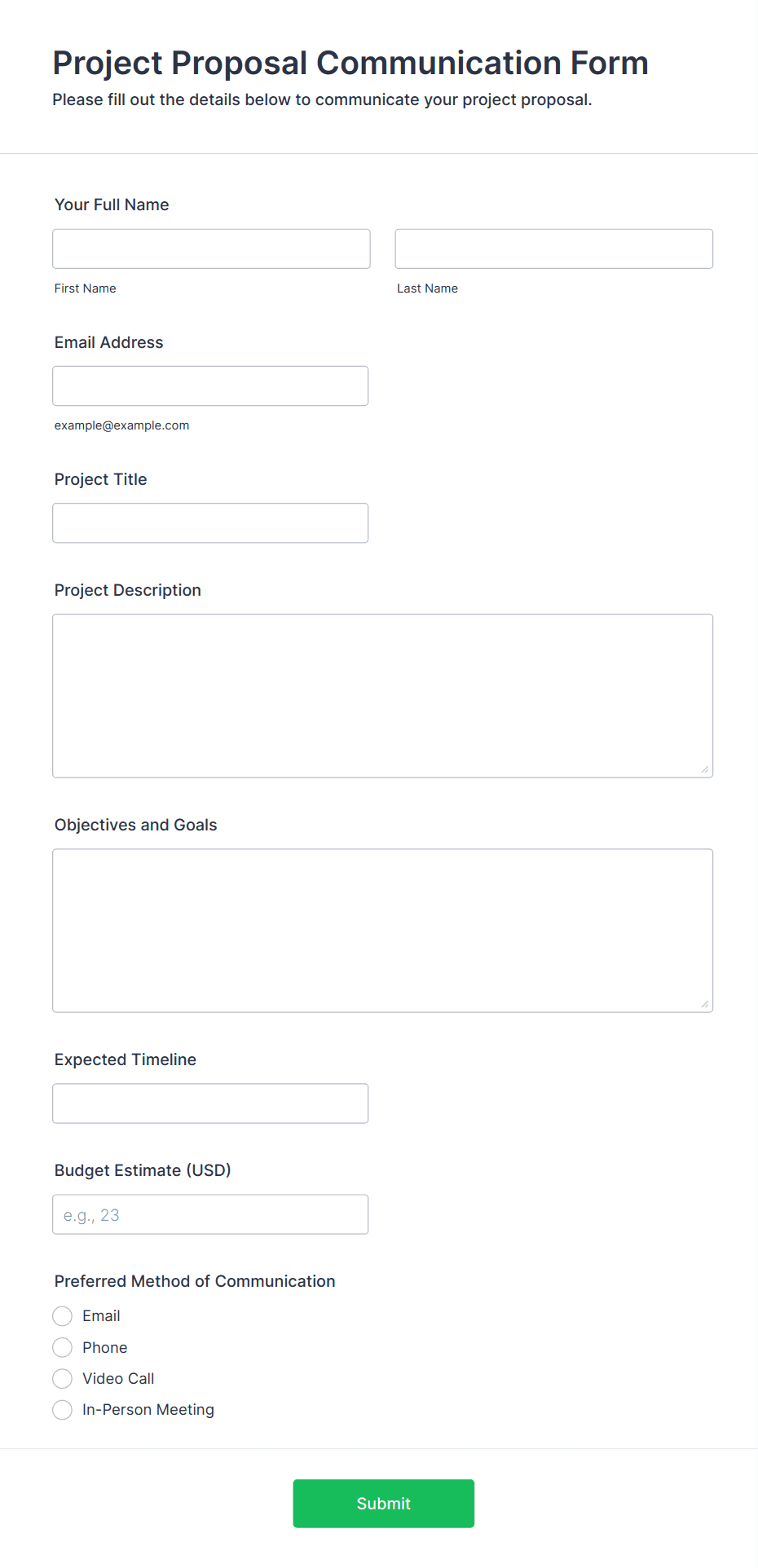Click the Your Full Name label
This screenshot has width=758, height=1568.
pos(112,205)
